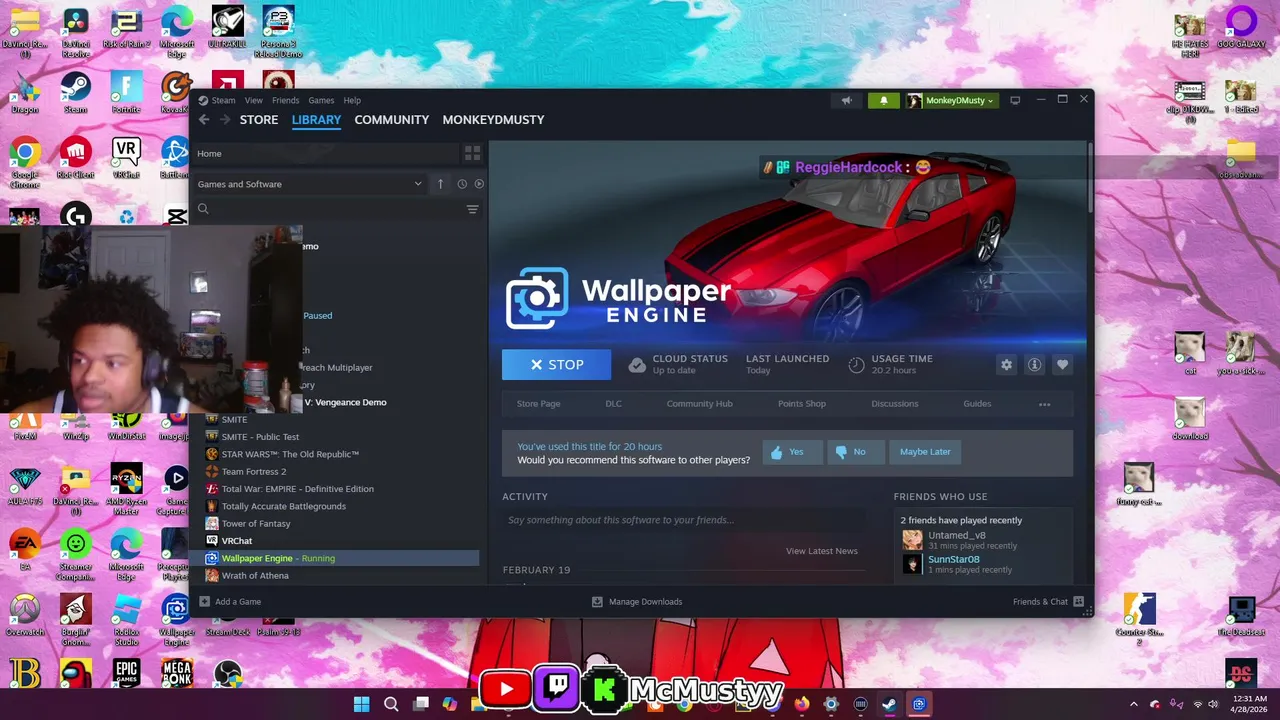1280x720 pixels.
Task: Open the Friends menu
Action: coord(285,100)
